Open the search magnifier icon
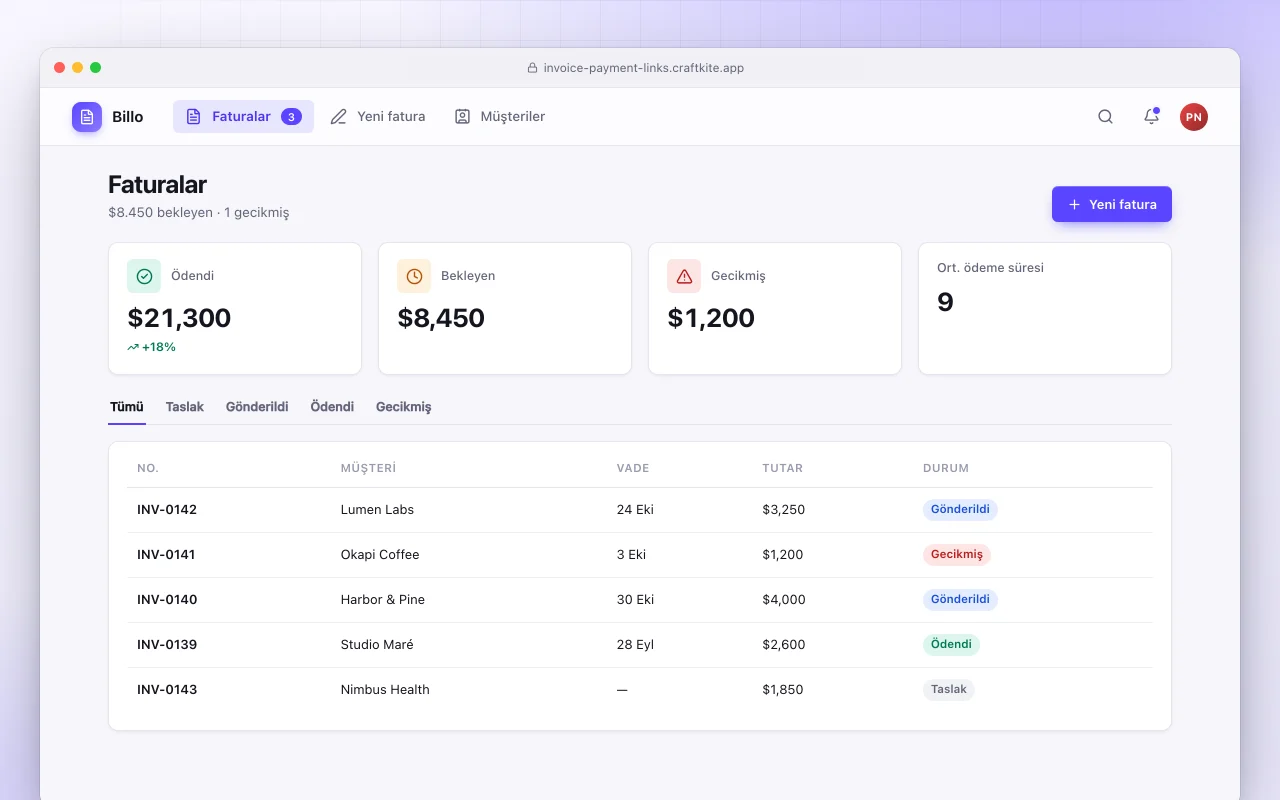 pyautogui.click(x=1105, y=117)
